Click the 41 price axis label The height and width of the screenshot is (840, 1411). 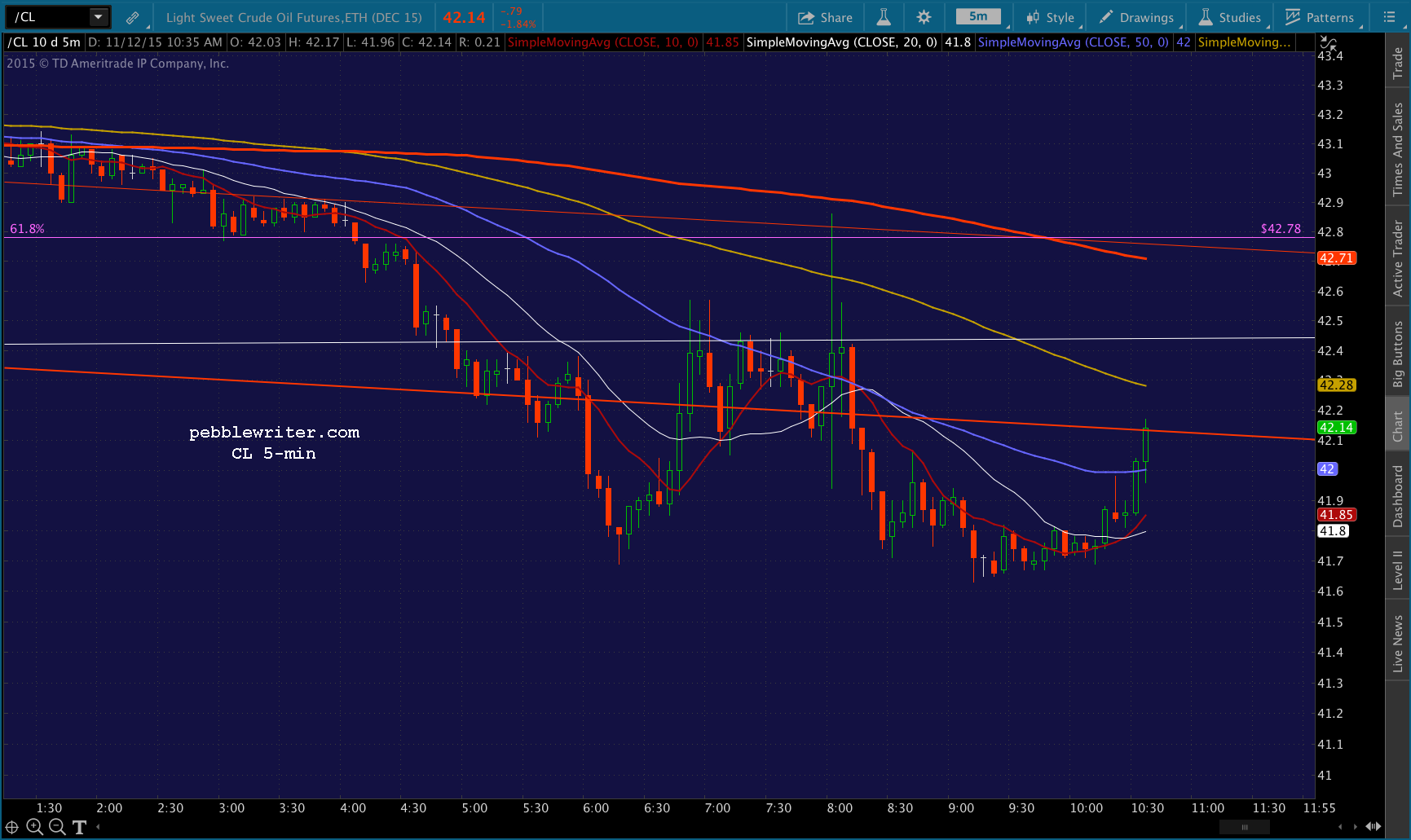(1325, 776)
